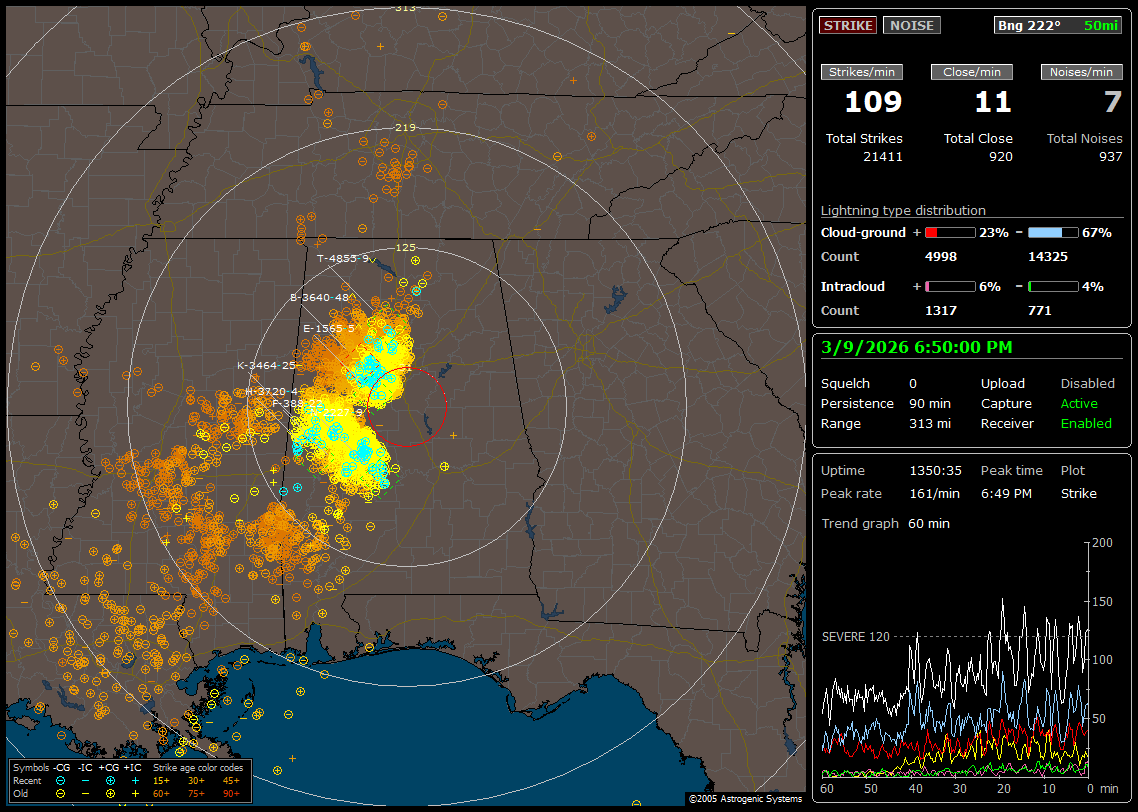Toggle the NOISE indicator button
This screenshot has height=812, width=1138.
pos(911,25)
